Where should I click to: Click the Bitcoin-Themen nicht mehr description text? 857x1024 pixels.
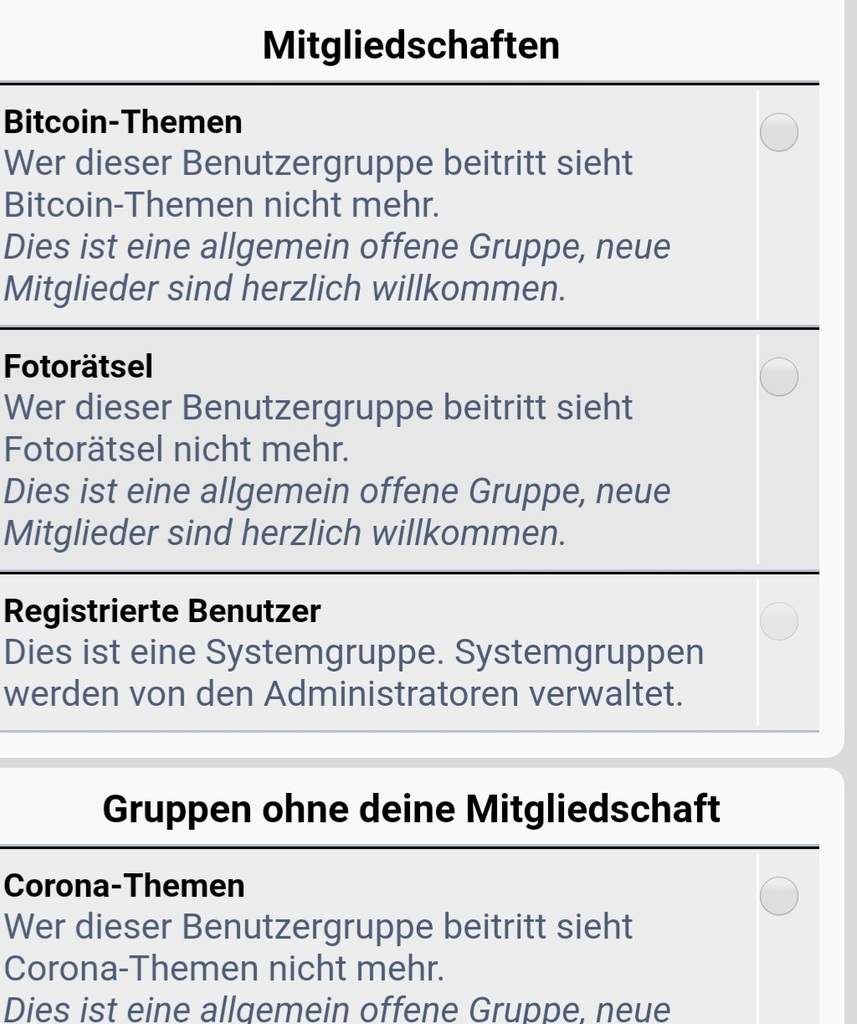point(319,184)
